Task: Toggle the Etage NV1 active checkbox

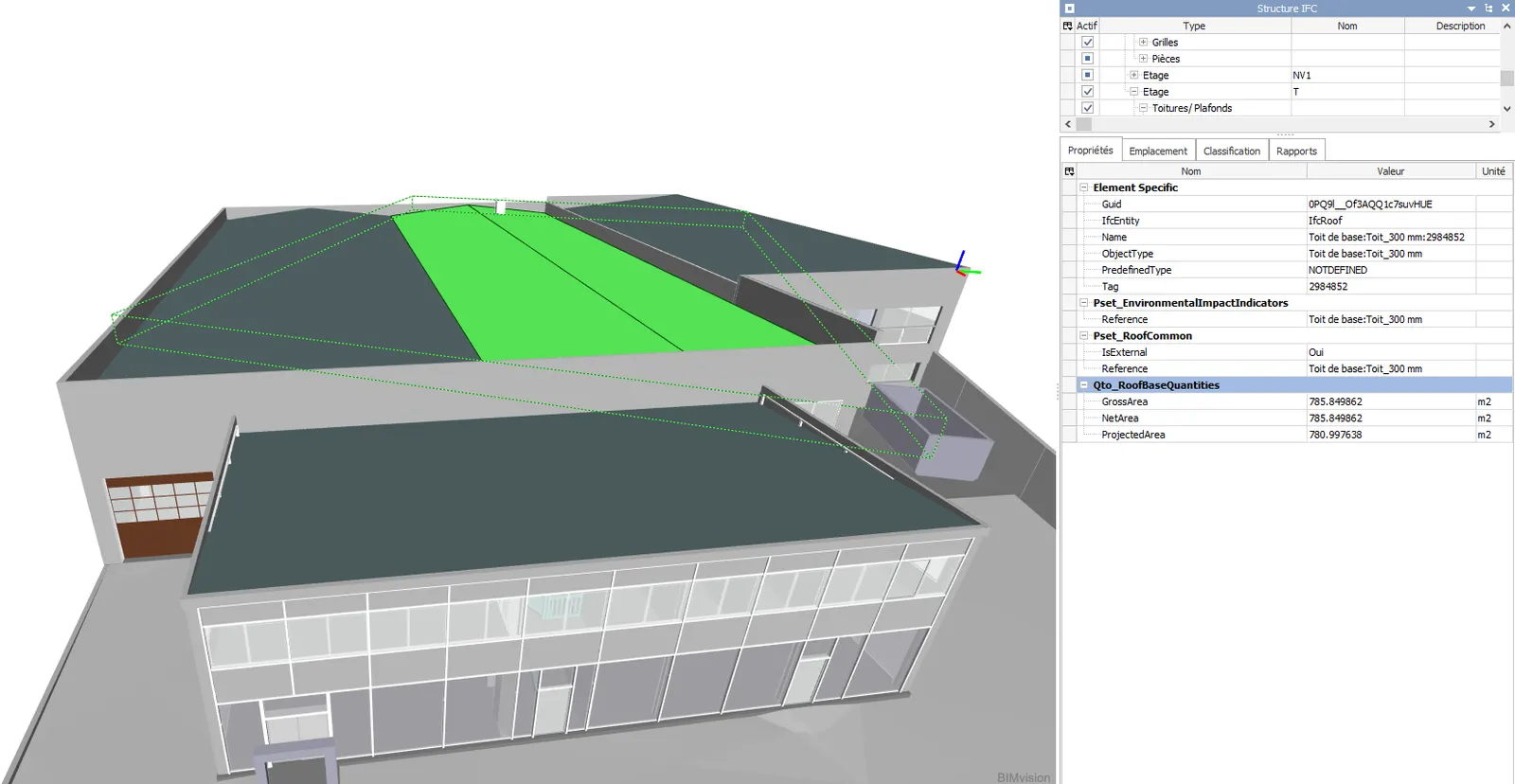Action: pyautogui.click(x=1087, y=75)
